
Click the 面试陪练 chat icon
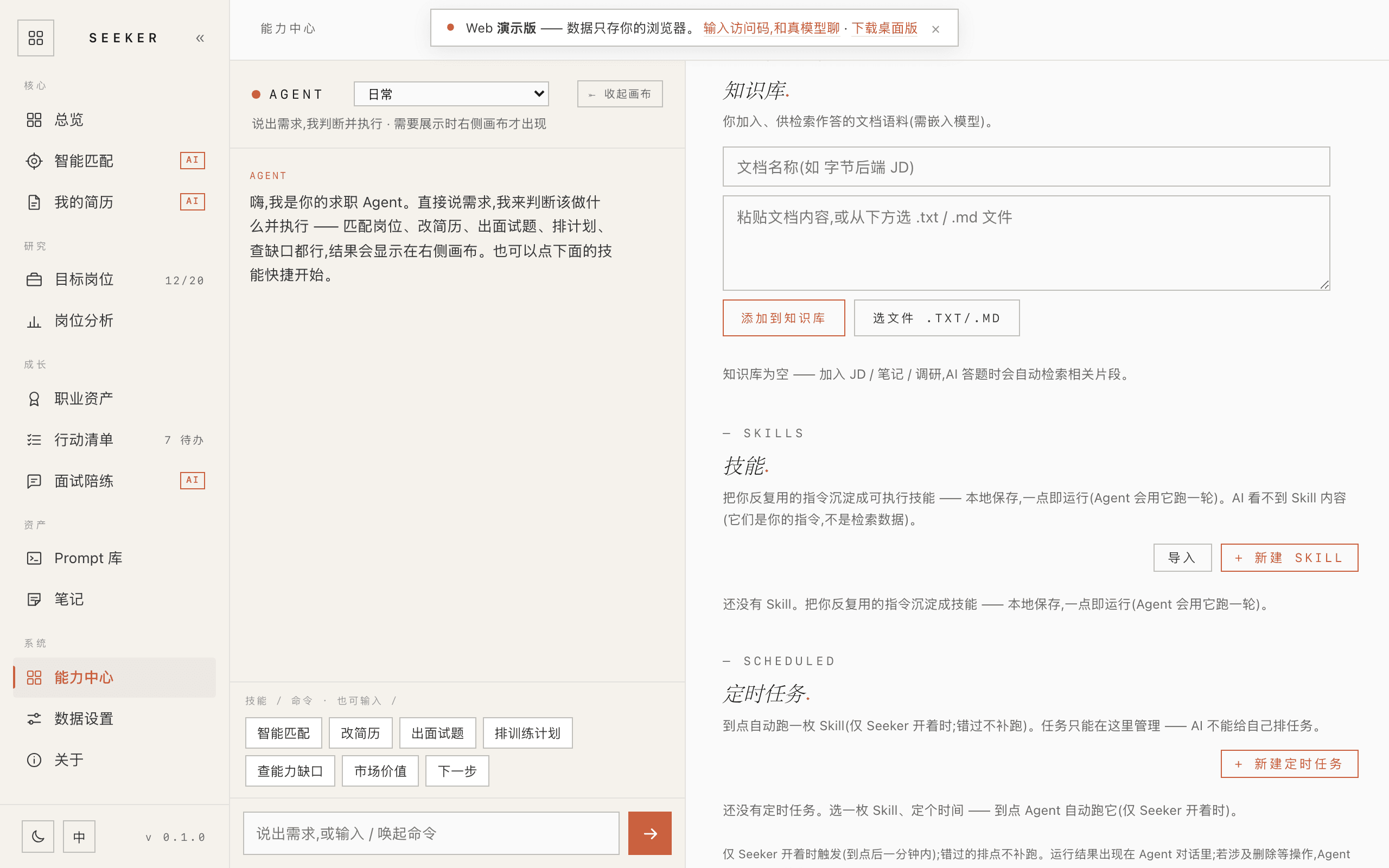click(x=34, y=482)
